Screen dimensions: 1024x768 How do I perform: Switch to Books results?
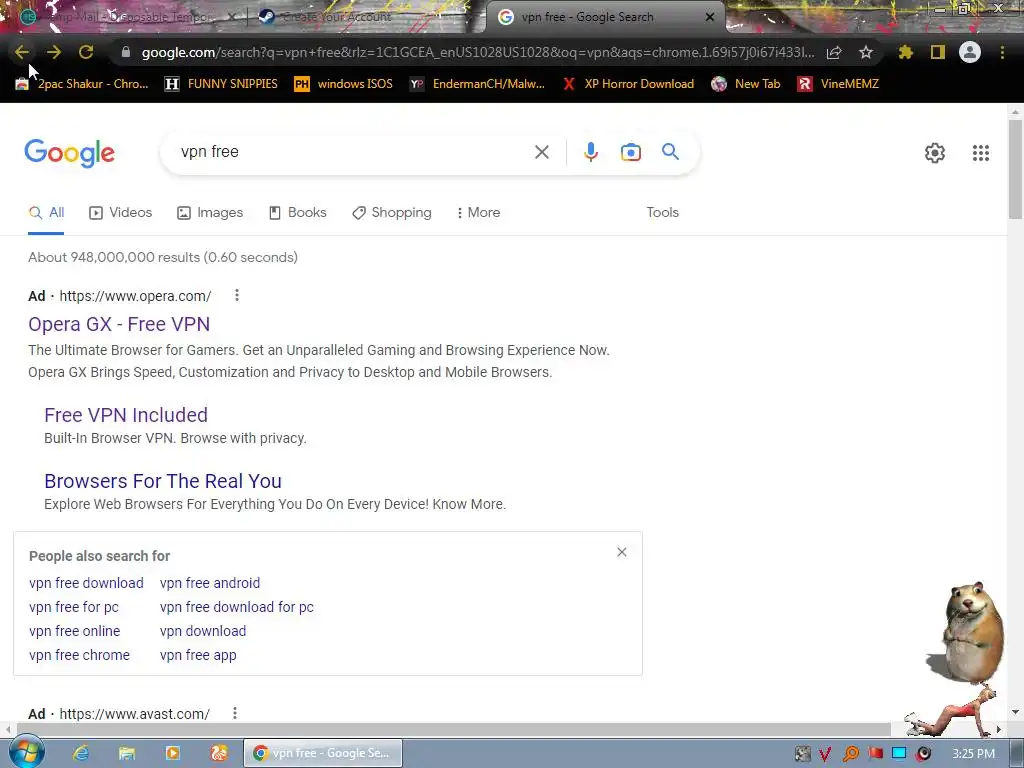click(x=298, y=213)
